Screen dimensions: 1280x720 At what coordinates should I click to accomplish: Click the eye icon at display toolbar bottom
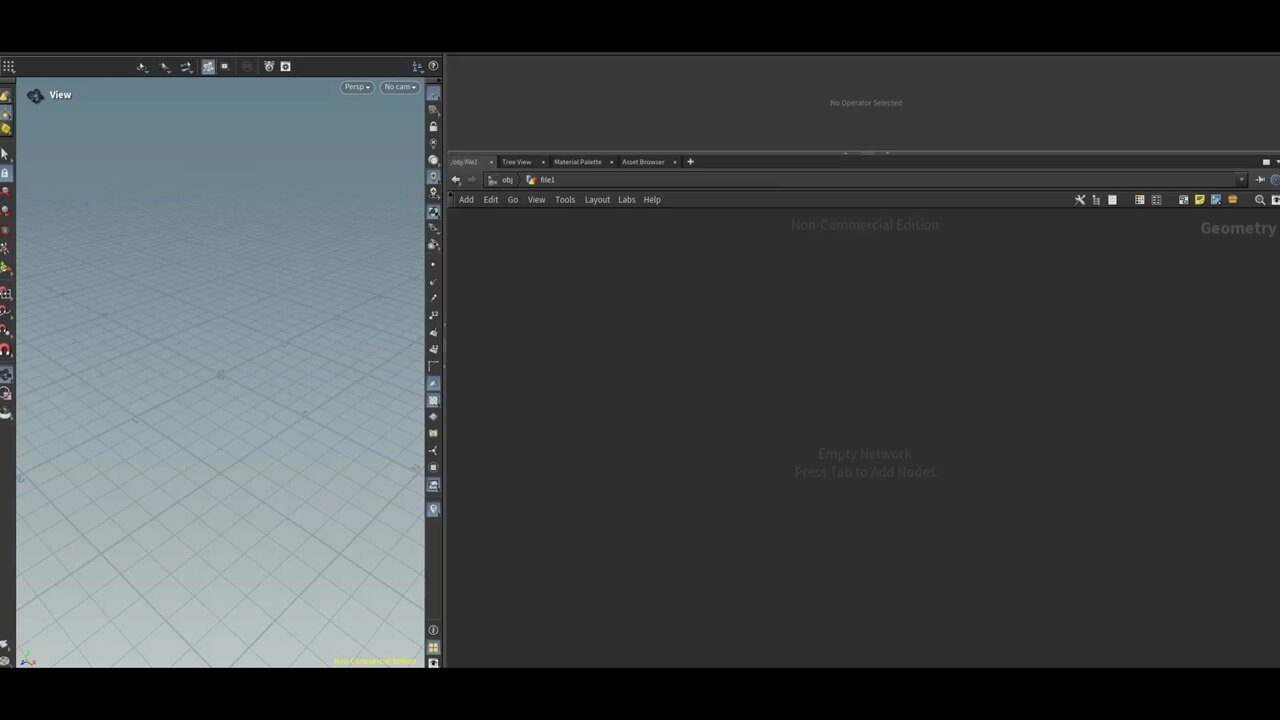point(433,663)
